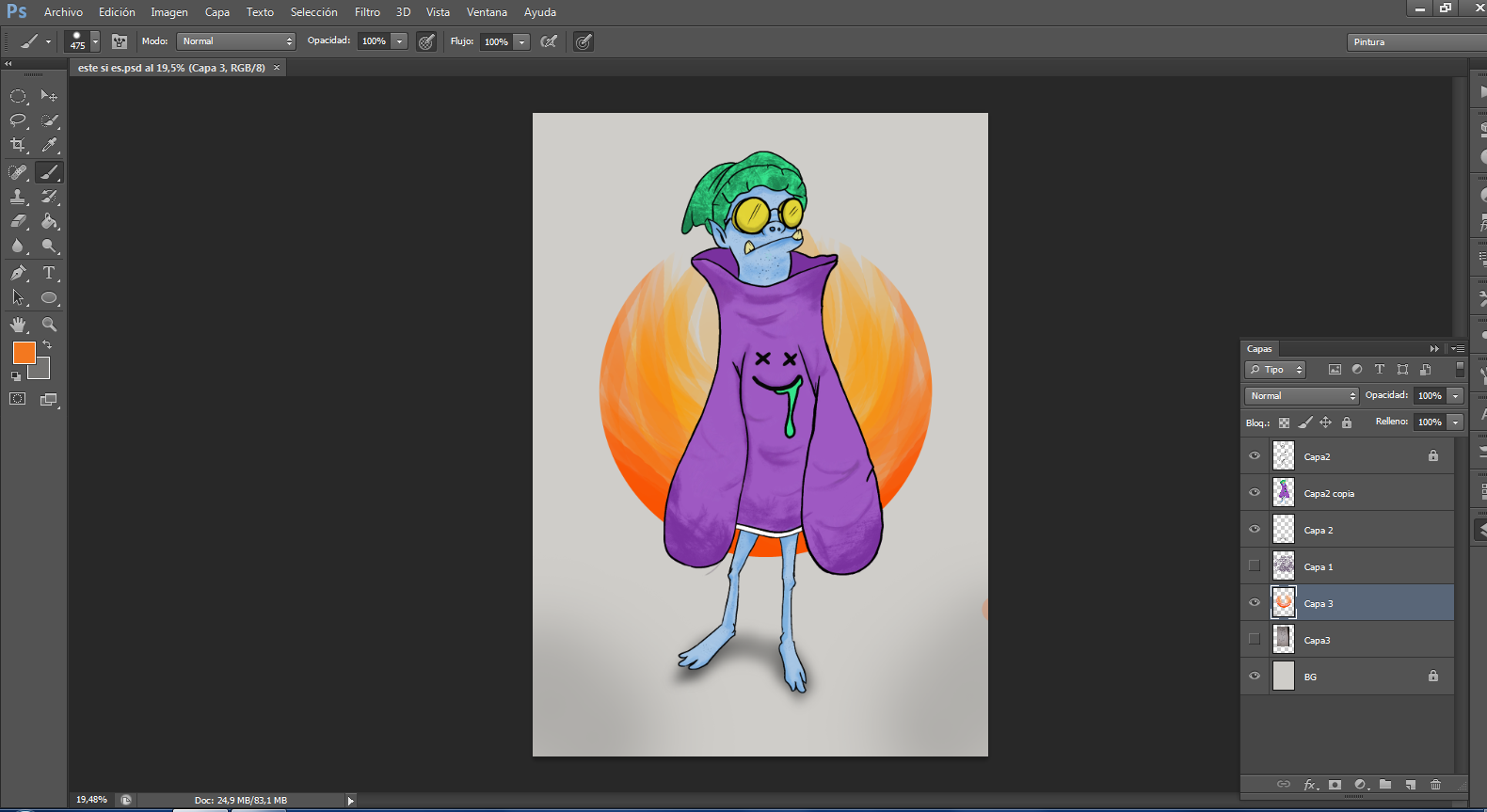The width and height of the screenshot is (1487, 812).
Task: Hide the BG layer
Action: click(1255, 676)
